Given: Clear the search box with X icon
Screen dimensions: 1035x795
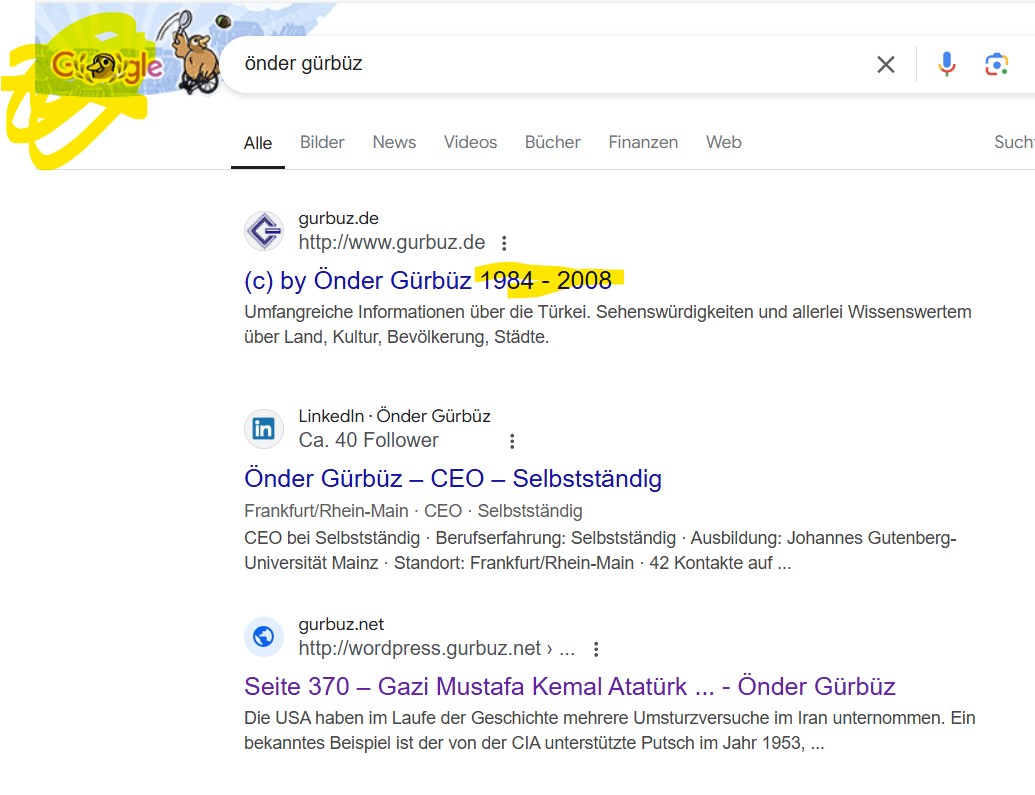Looking at the screenshot, I should 886,64.
